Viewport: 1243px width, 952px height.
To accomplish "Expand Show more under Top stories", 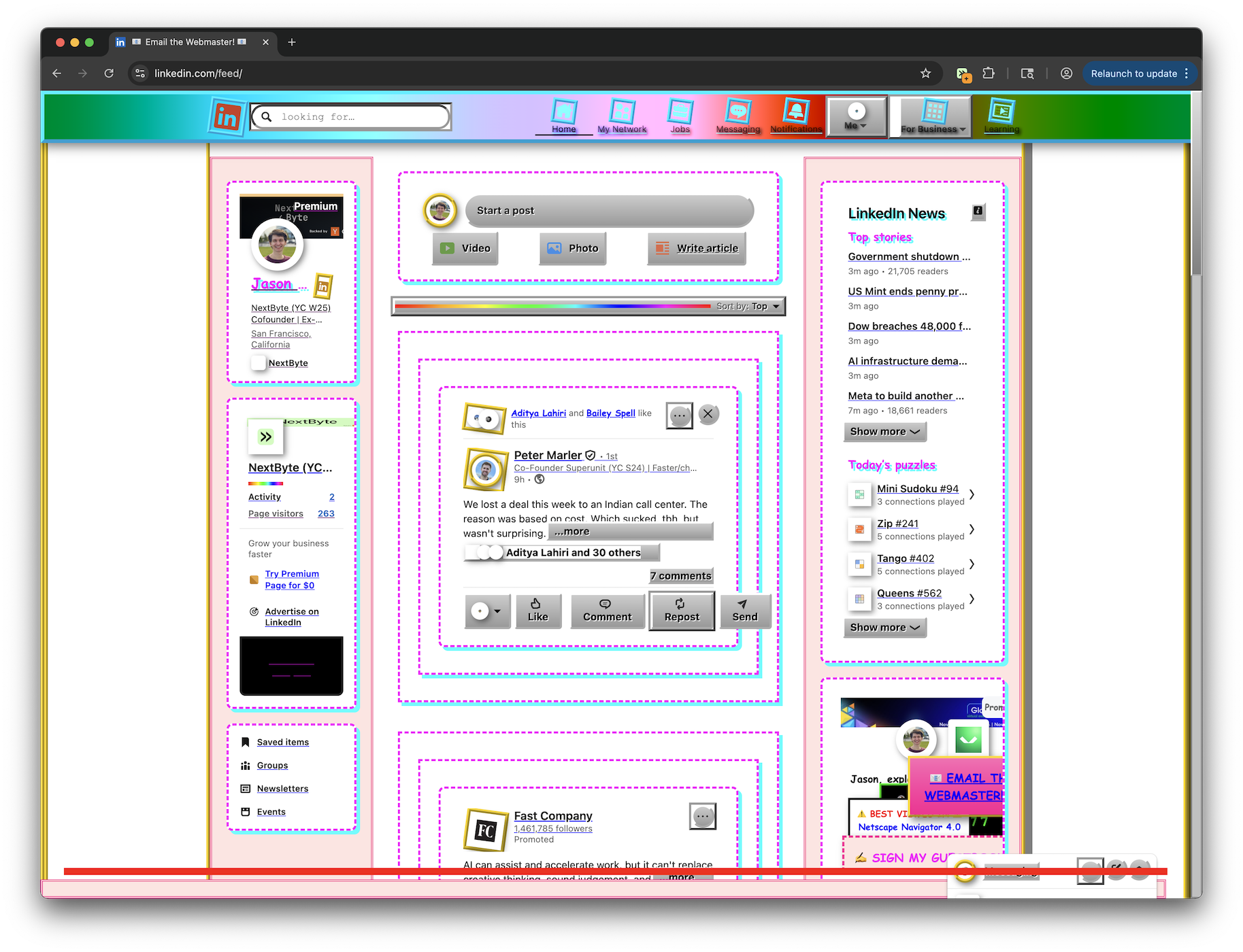I will 884,431.
